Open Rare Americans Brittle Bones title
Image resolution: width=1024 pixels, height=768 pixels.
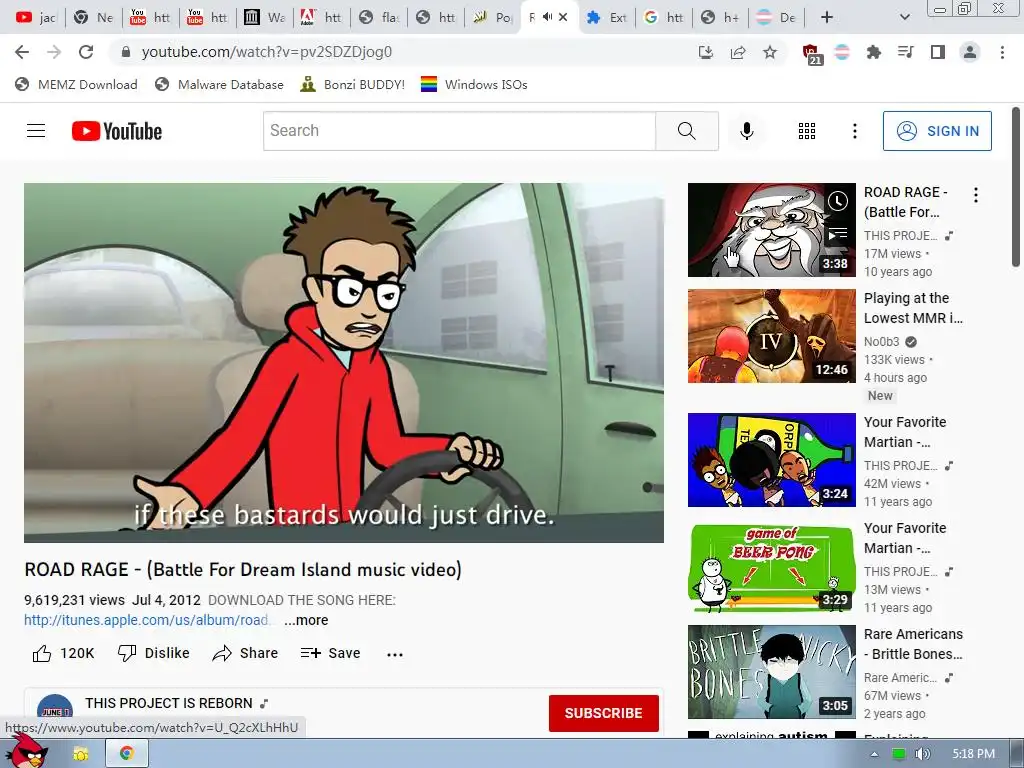(x=913, y=644)
